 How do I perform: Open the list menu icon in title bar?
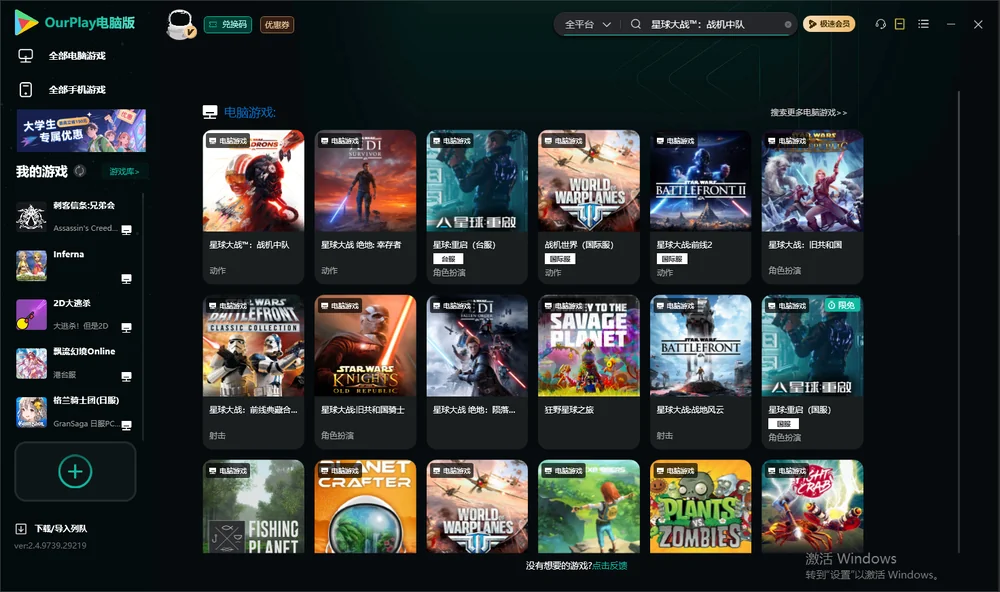[x=923, y=24]
